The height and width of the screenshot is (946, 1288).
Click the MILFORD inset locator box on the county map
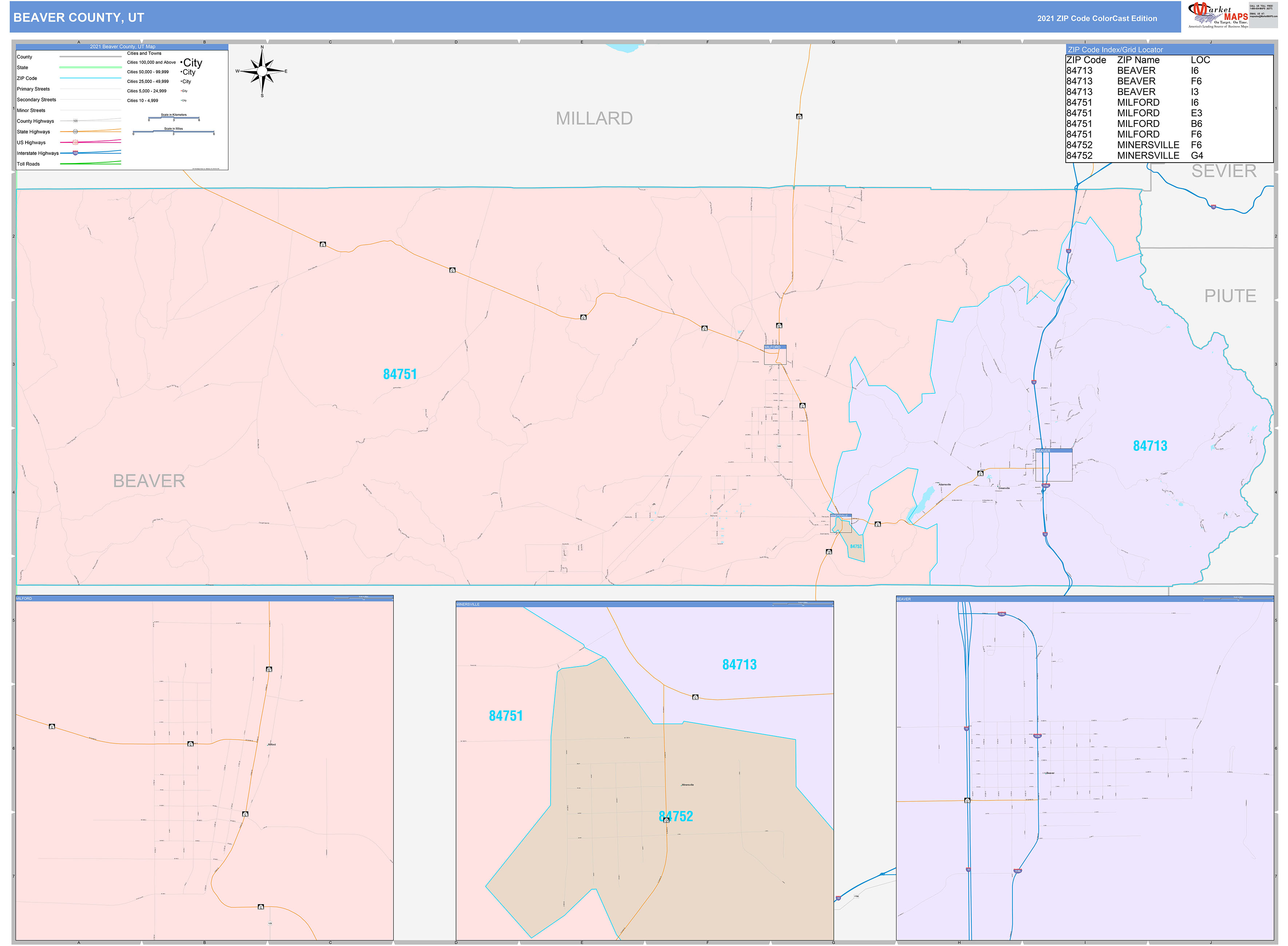[775, 354]
